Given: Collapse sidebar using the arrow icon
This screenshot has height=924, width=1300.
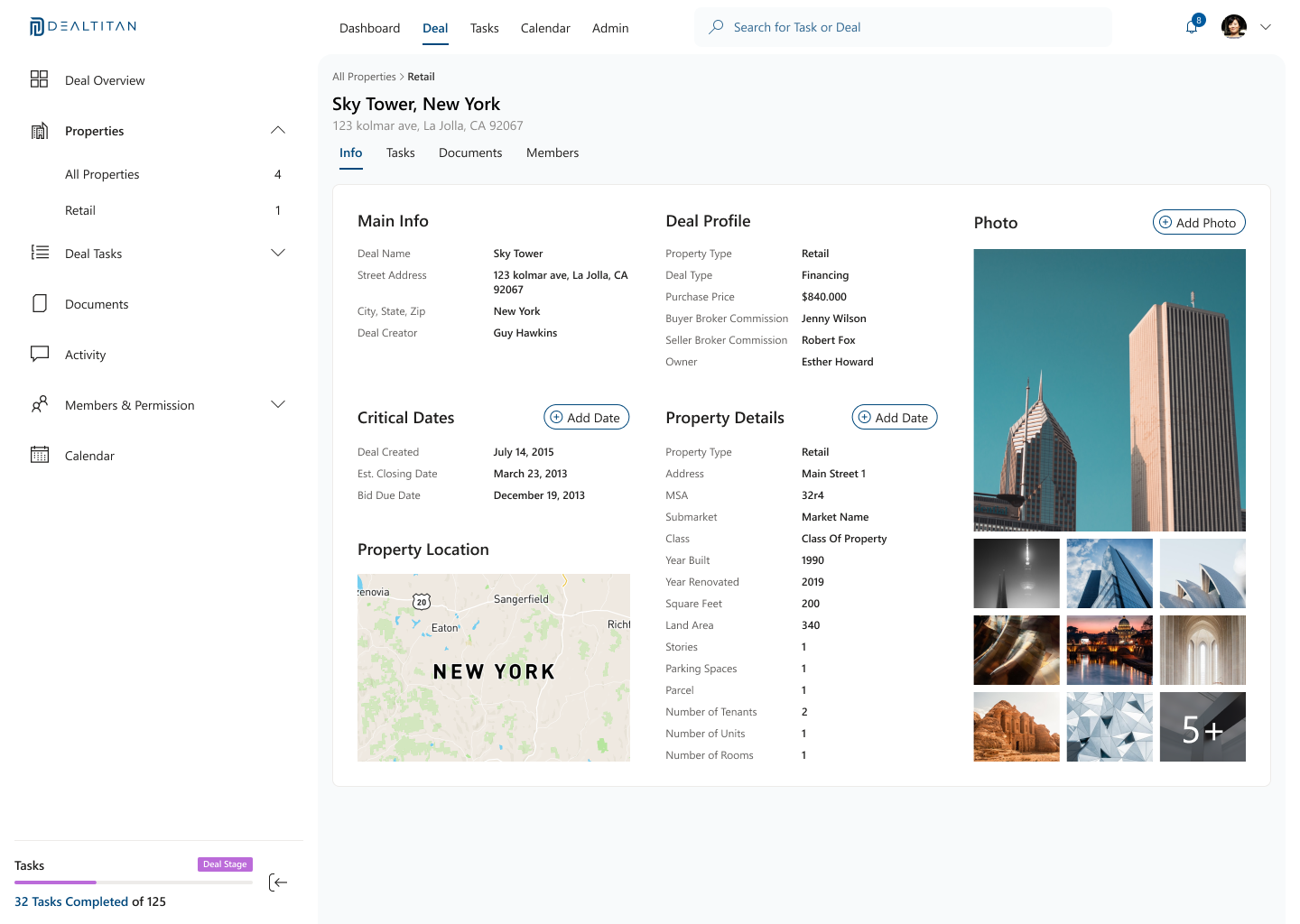Looking at the screenshot, I should click(x=278, y=882).
